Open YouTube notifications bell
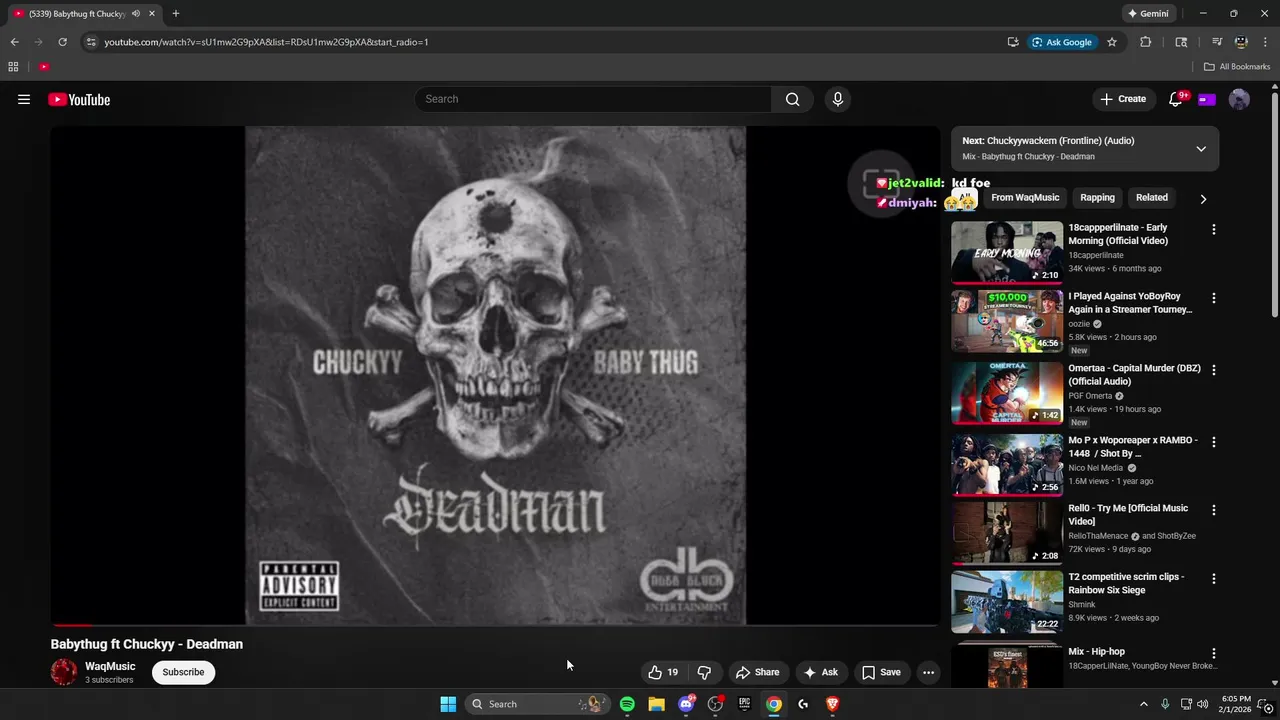Image resolution: width=1280 pixels, height=720 pixels. [1177, 99]
